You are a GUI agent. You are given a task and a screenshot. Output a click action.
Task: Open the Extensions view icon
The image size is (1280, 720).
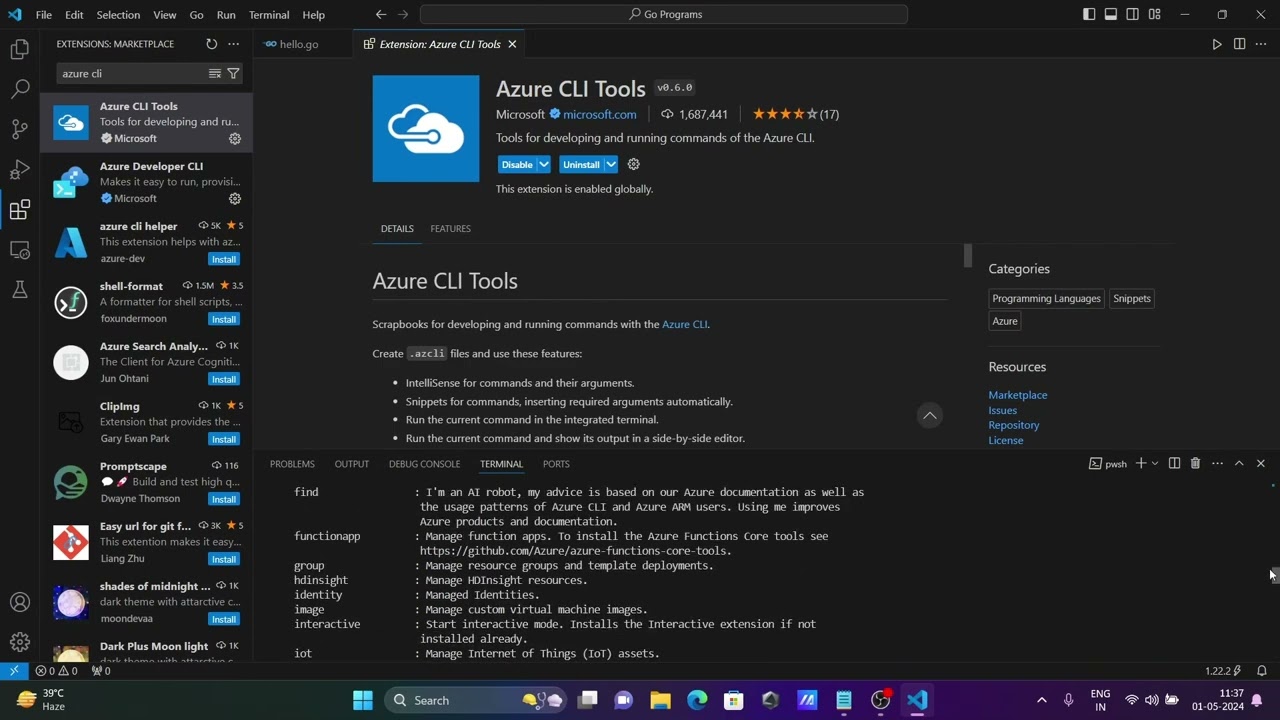tap(20, 209)
